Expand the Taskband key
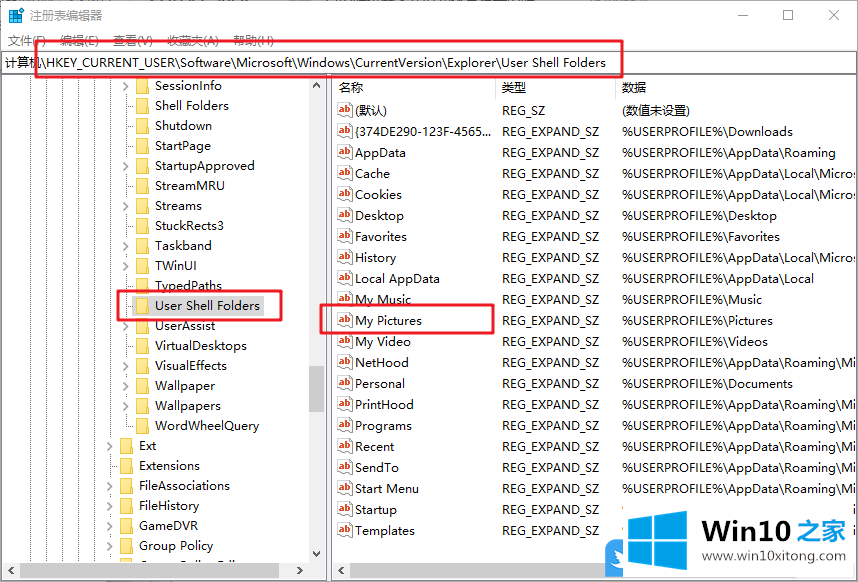The image size is (858, 582). click(x=125, y=246)
